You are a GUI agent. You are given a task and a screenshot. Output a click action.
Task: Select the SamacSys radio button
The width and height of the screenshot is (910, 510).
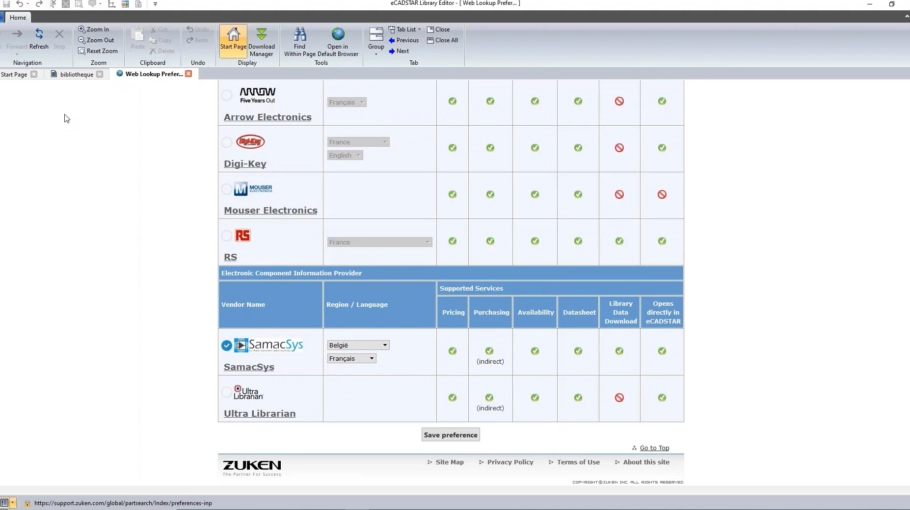coord(226,345)
